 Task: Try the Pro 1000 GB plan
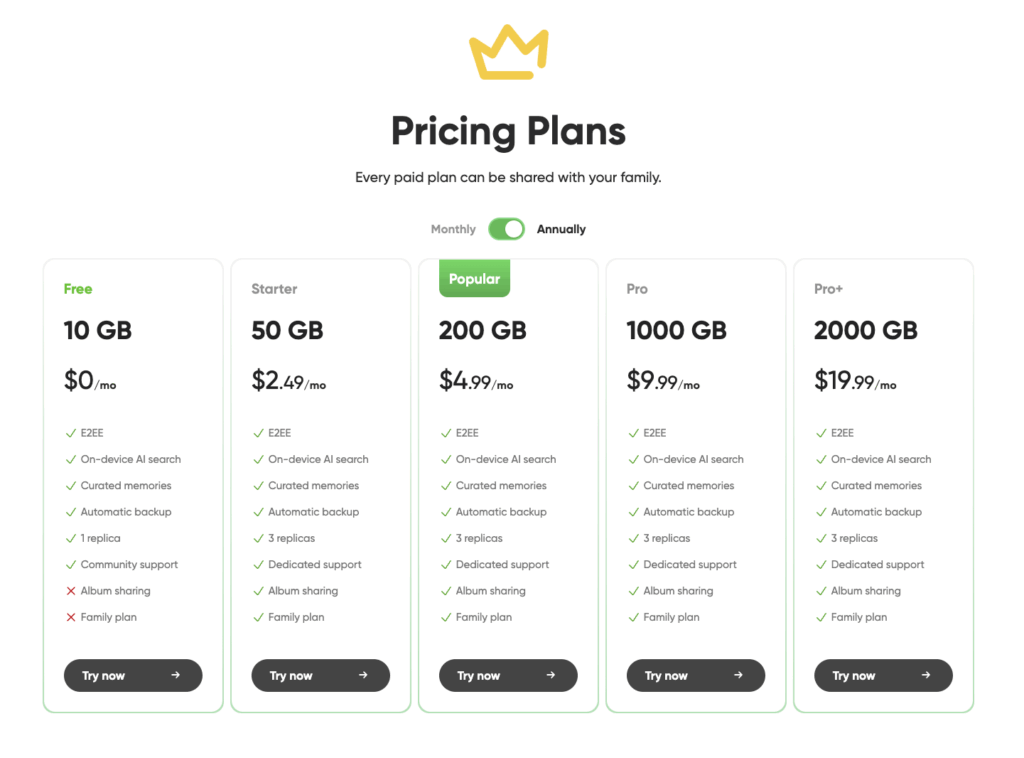[x=696, y=675]
